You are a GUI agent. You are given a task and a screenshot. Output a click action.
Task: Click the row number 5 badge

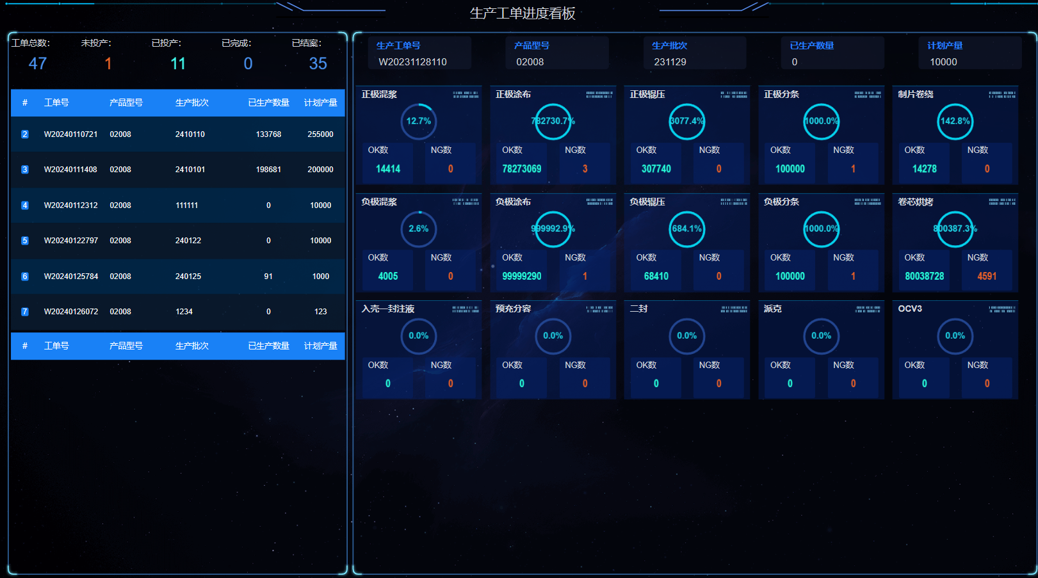(25, 241)
